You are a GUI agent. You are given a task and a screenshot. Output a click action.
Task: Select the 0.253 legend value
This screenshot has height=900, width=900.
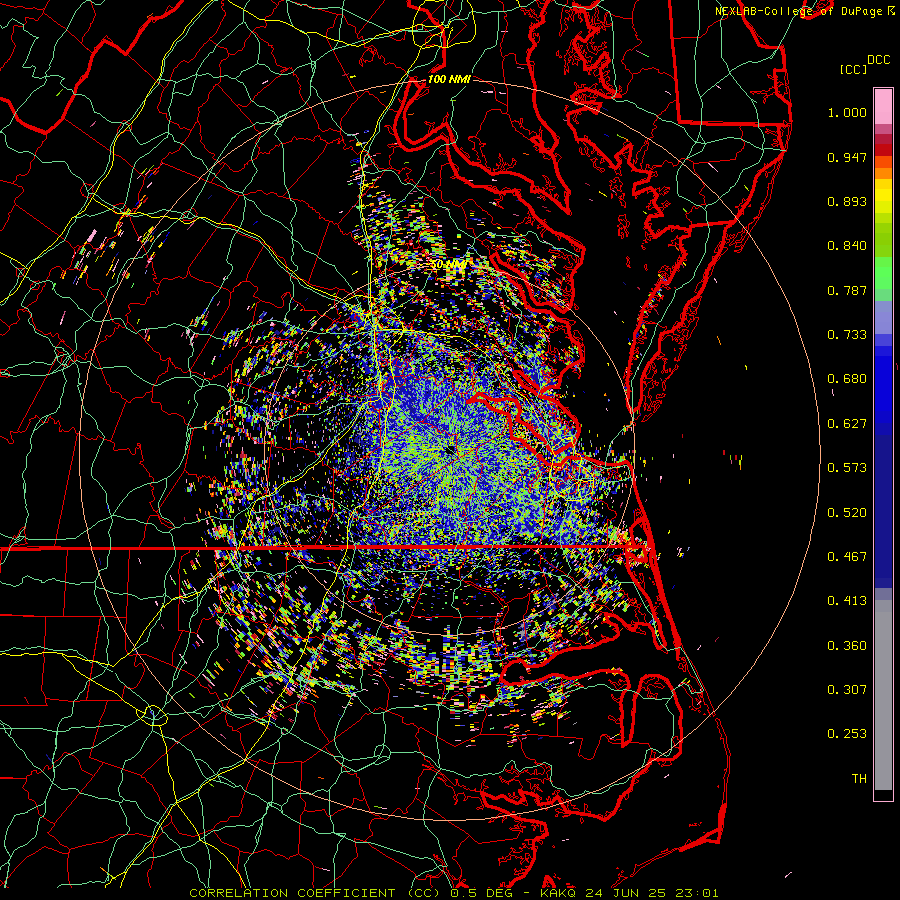click(847, 734)
